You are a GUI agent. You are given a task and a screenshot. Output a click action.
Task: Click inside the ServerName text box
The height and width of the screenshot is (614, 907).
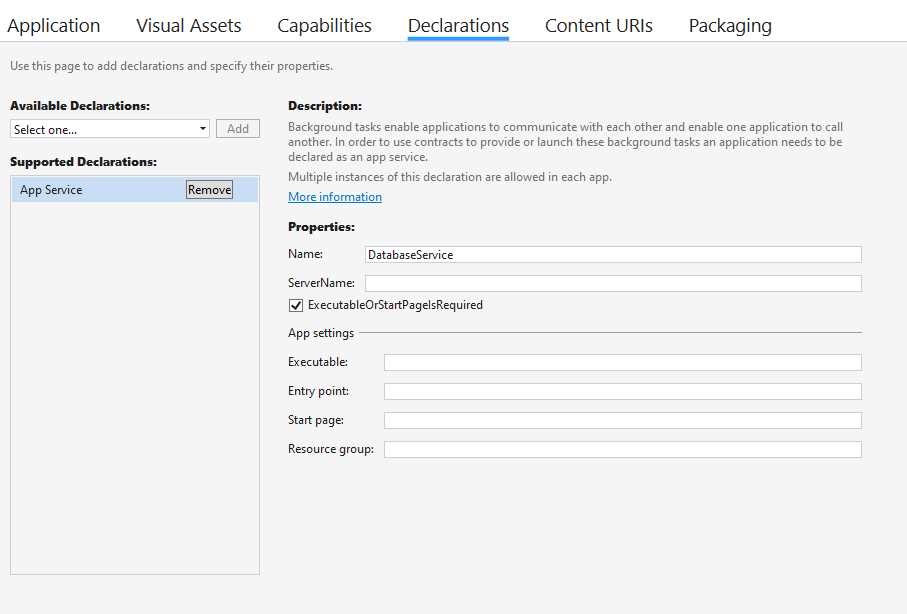point(614,283)
